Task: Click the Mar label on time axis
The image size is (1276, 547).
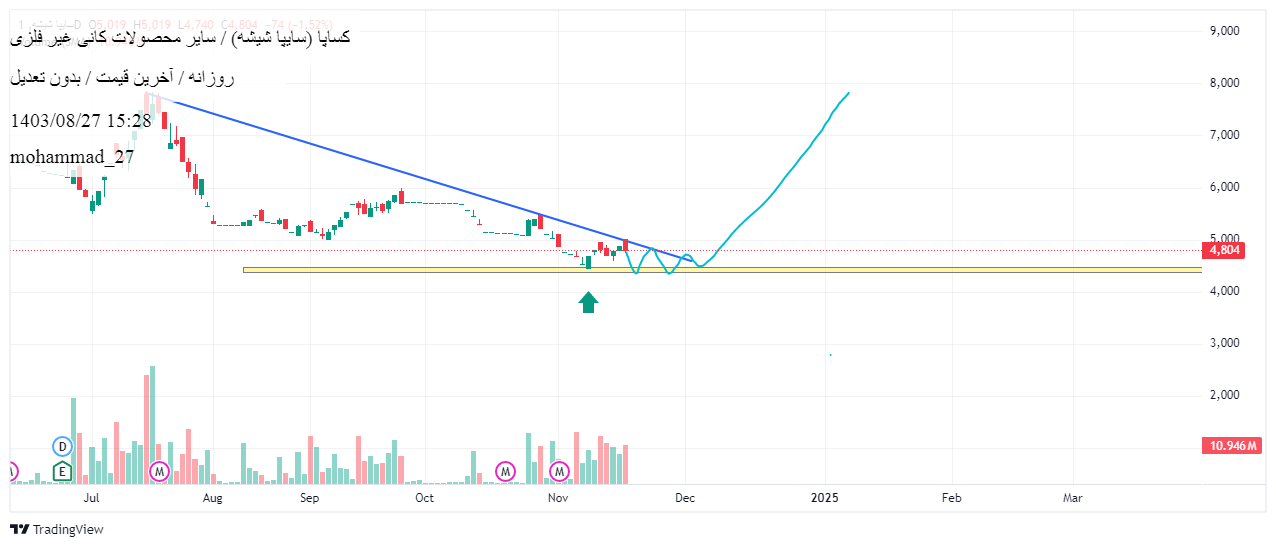Action: [1073, 497]
